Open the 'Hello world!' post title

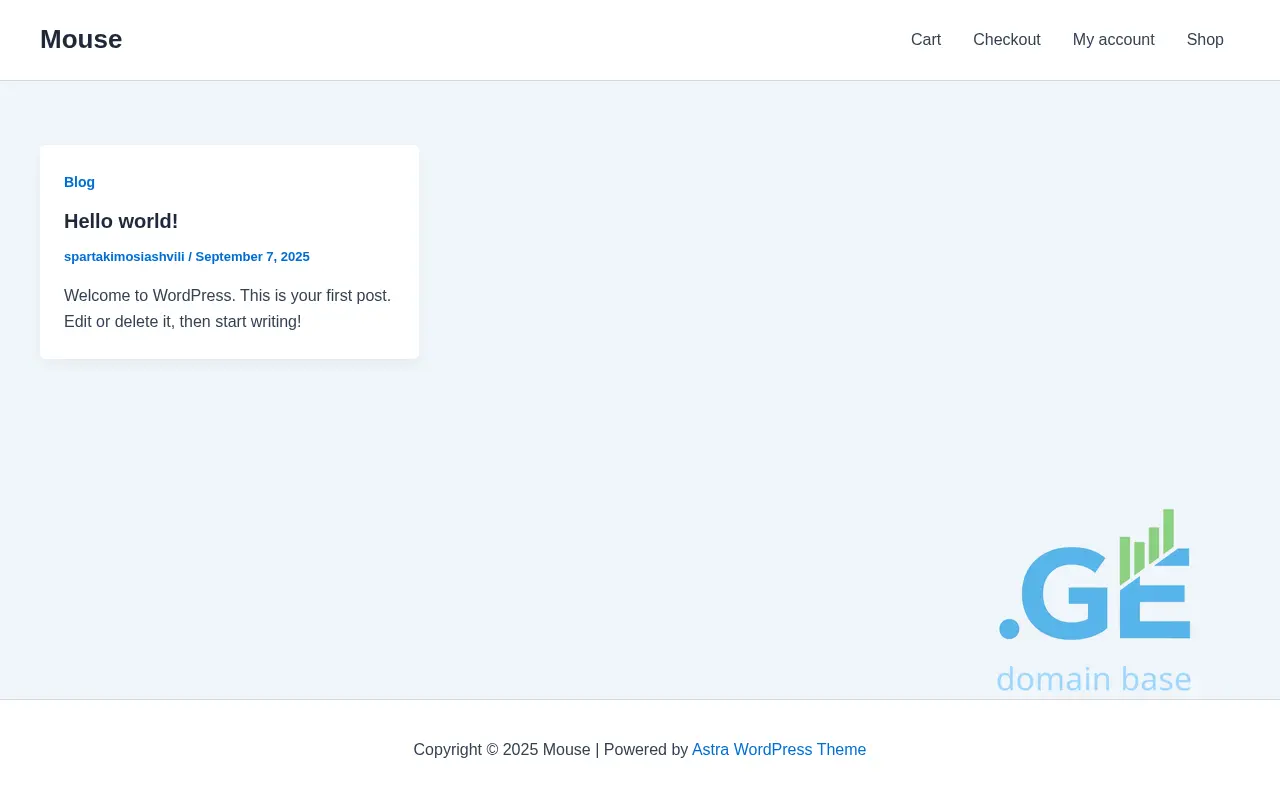[121, 221]
